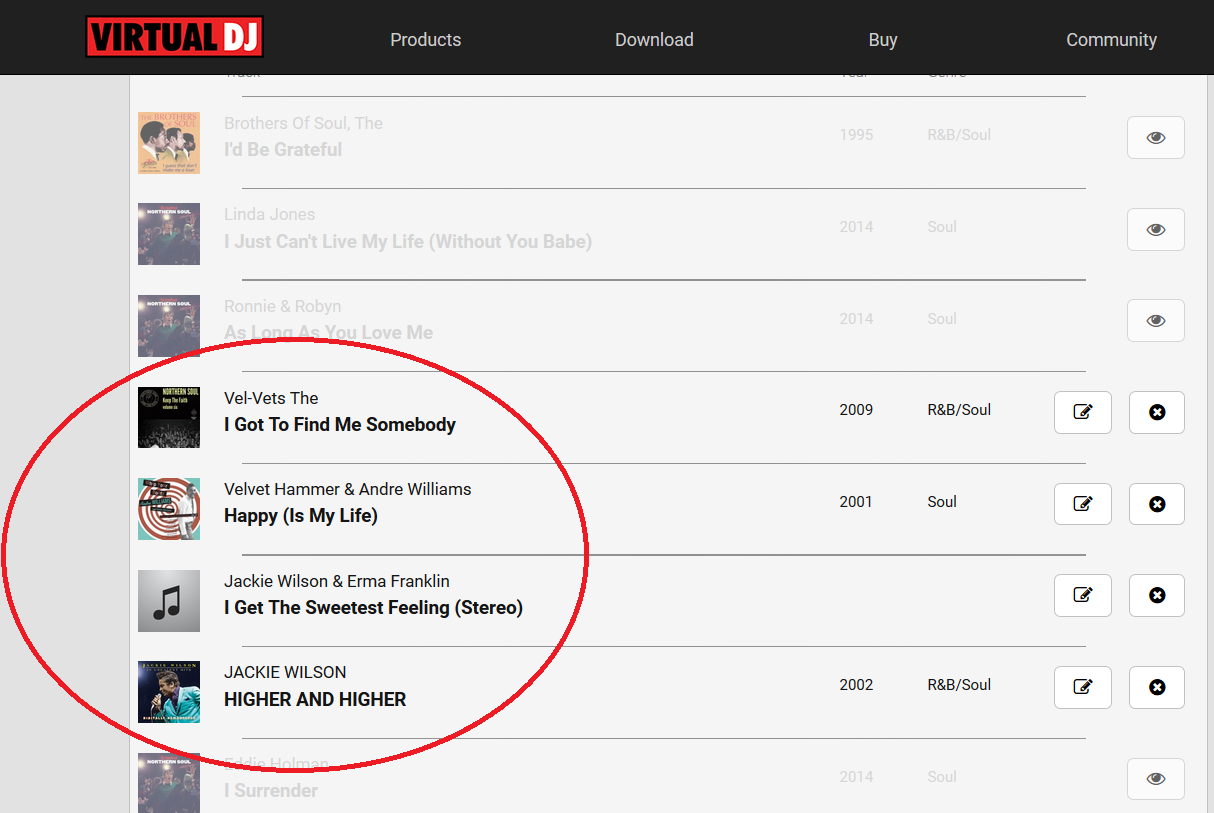Screen dimensions: 1214x813
Task: Click I Surrender album cover thumbnail
Action: [x=169, y=783]
